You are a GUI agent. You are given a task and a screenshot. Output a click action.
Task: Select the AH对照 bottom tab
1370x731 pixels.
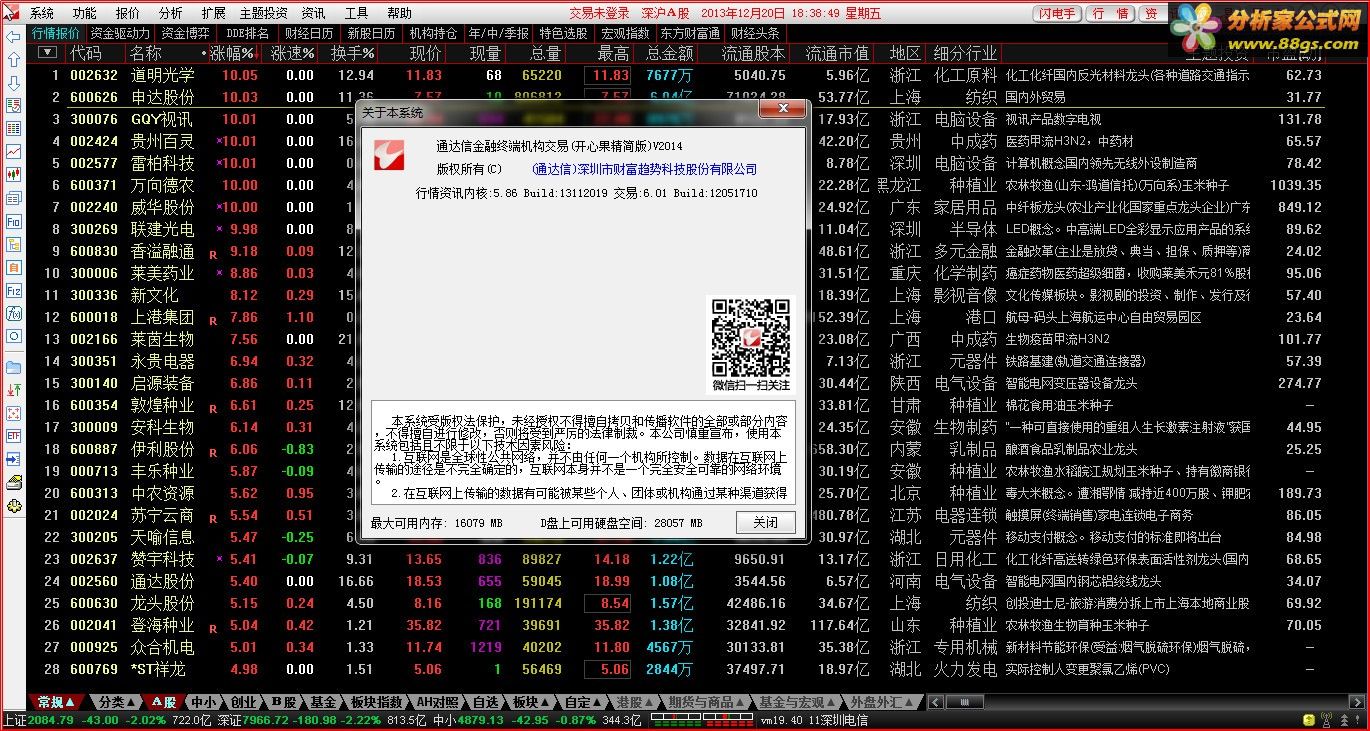coord(438,702)
